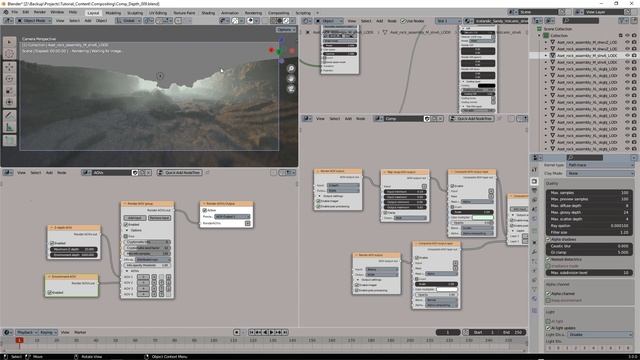Click Quick Add NodeTree in Comp editor
The image size is (640, 360).
[x=471, y=118]
